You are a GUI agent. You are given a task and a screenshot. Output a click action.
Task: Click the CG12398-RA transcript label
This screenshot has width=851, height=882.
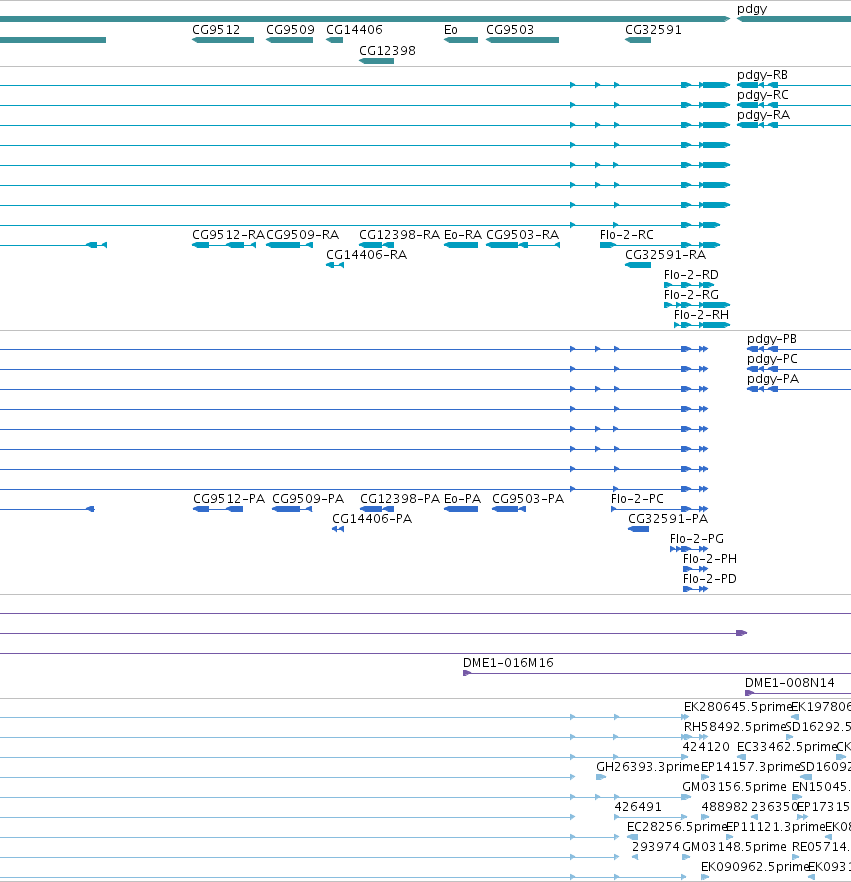point(399,235)
